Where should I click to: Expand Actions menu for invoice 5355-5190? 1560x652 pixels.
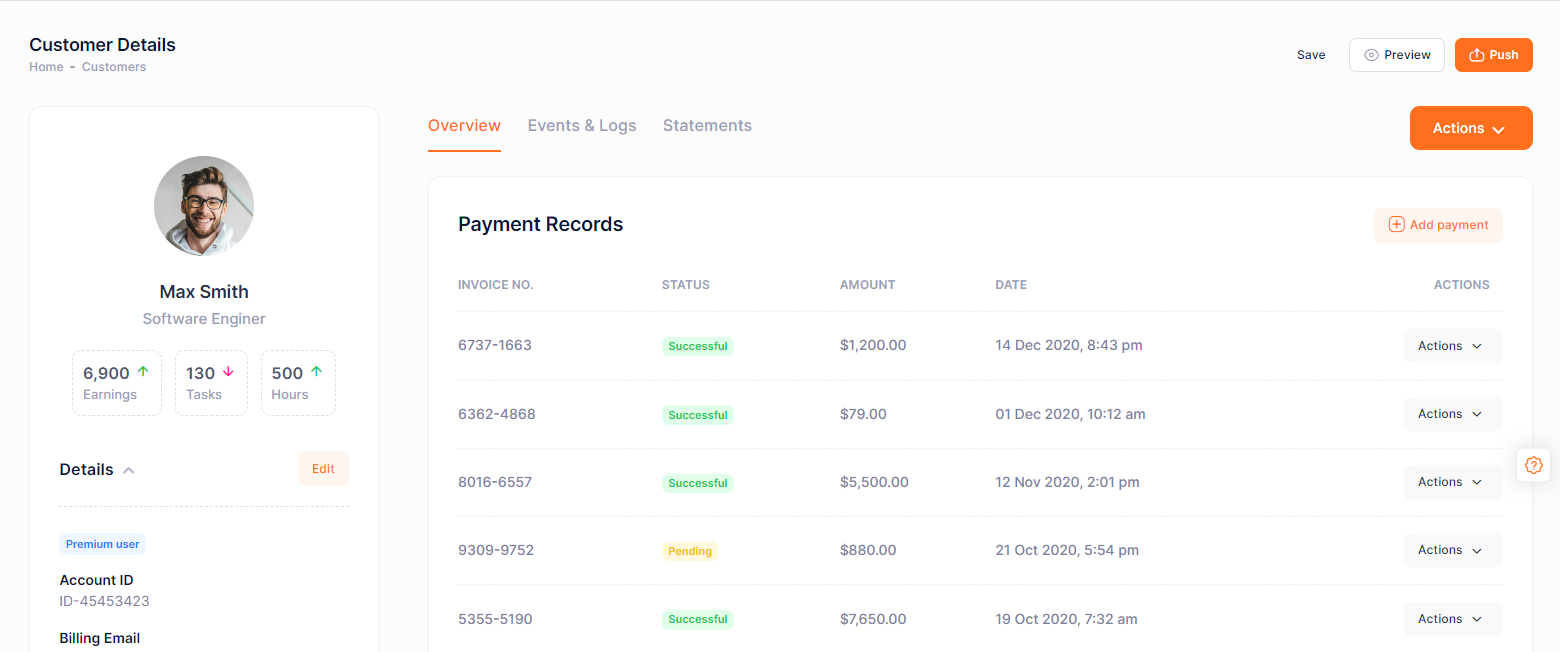(x=1452, y=619)
